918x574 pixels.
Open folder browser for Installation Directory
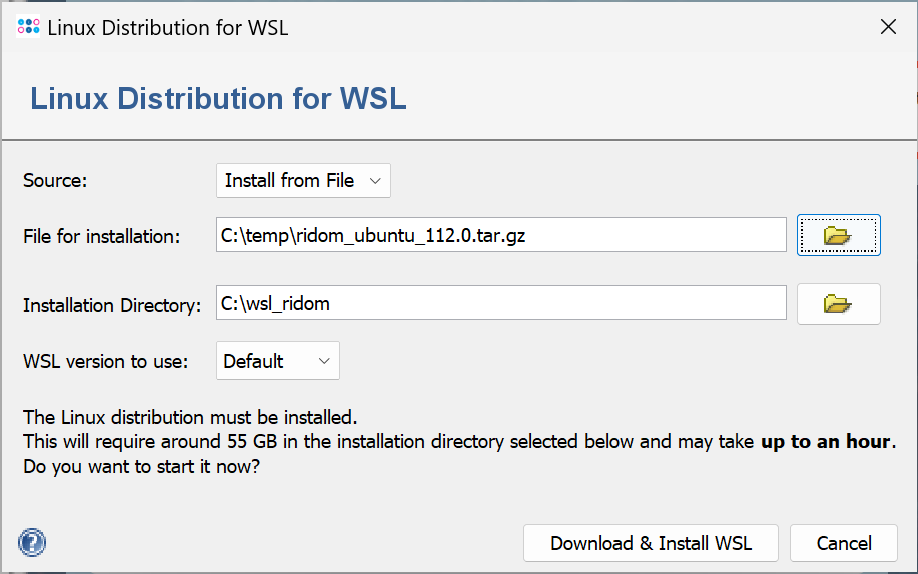[838, 303]
